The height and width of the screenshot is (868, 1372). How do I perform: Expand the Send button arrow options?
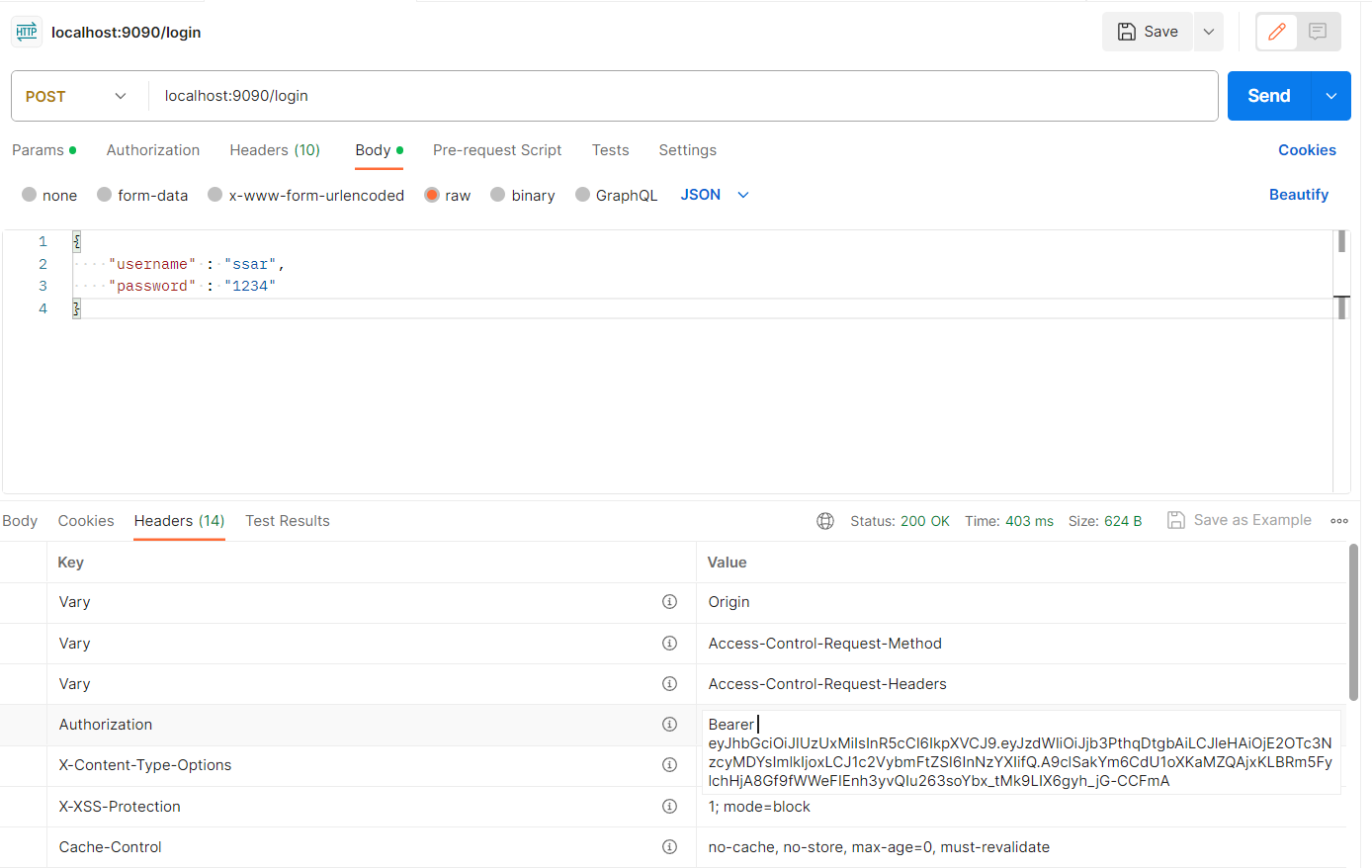tap(1330, 96)
